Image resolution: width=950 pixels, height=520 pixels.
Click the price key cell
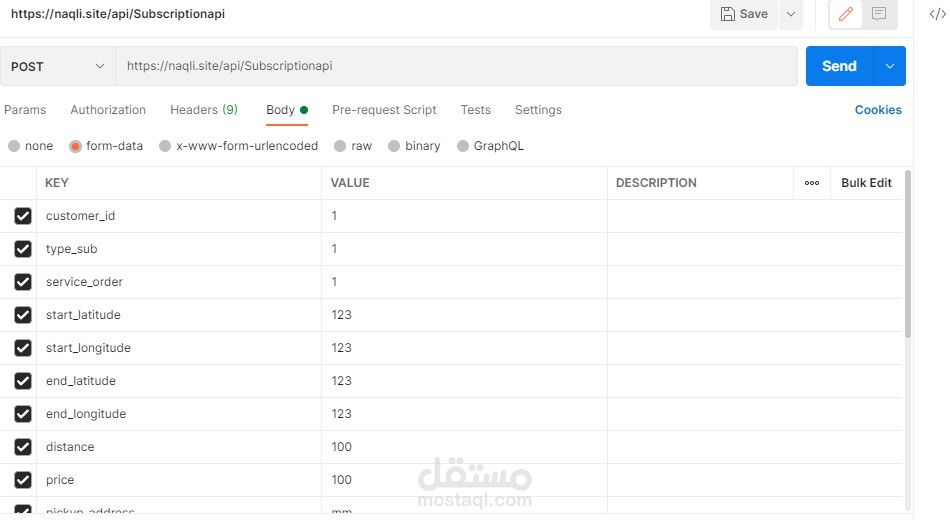coord(179,480)
